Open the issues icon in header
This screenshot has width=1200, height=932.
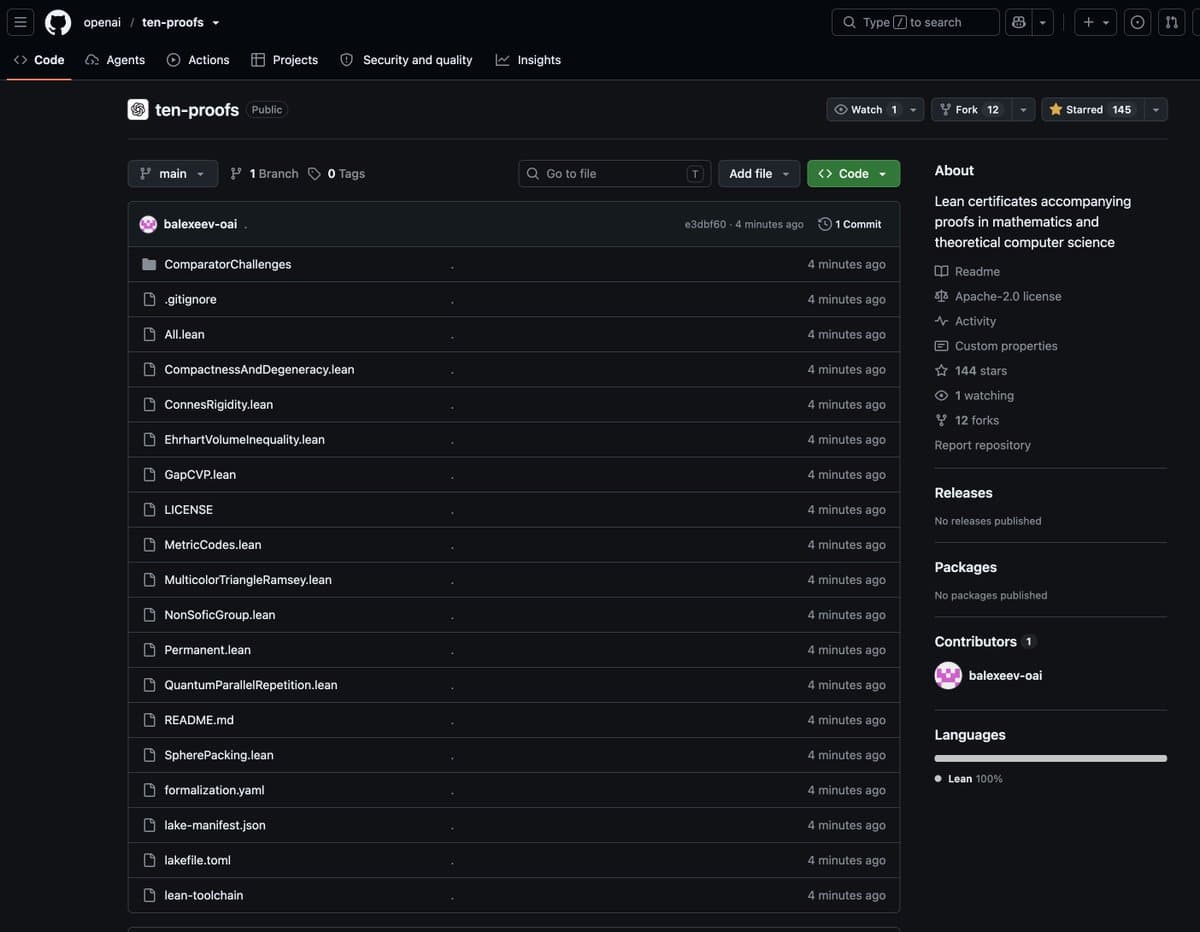click(x=1137, y=22)
